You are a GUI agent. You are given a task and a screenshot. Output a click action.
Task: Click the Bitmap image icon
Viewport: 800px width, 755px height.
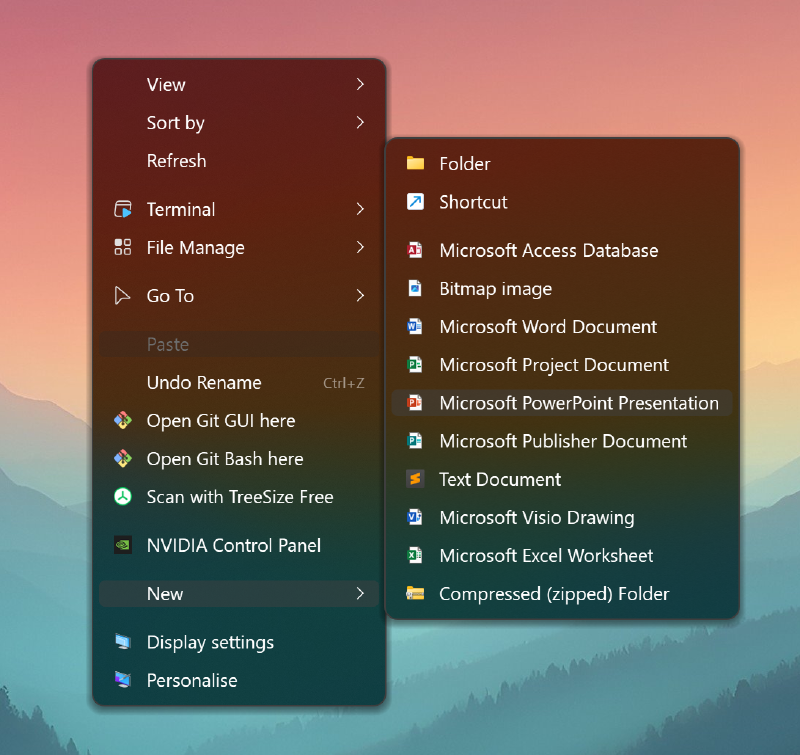click(x=415, y=289)
